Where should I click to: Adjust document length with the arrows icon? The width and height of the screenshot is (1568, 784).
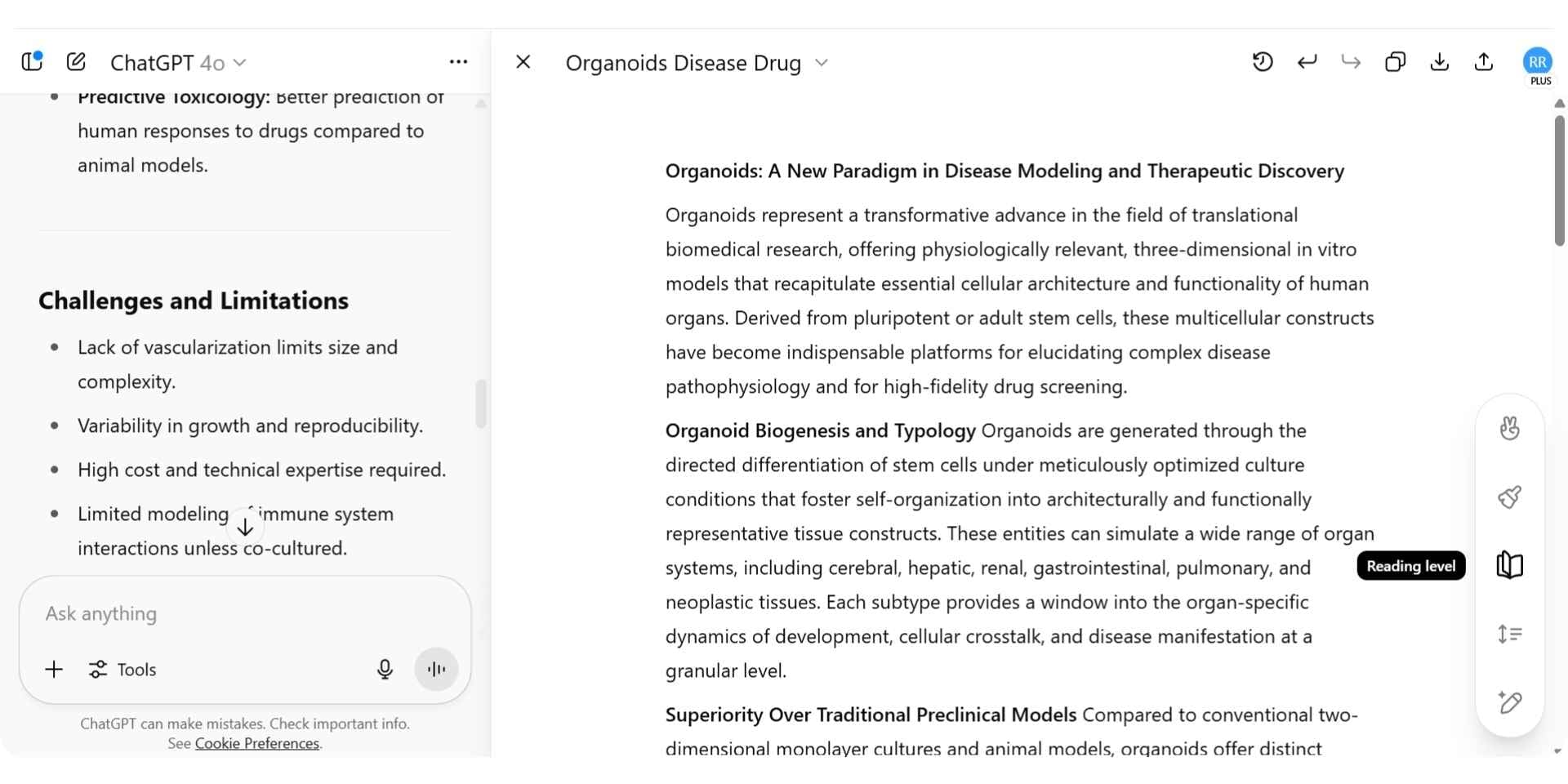coord(1510,634)
